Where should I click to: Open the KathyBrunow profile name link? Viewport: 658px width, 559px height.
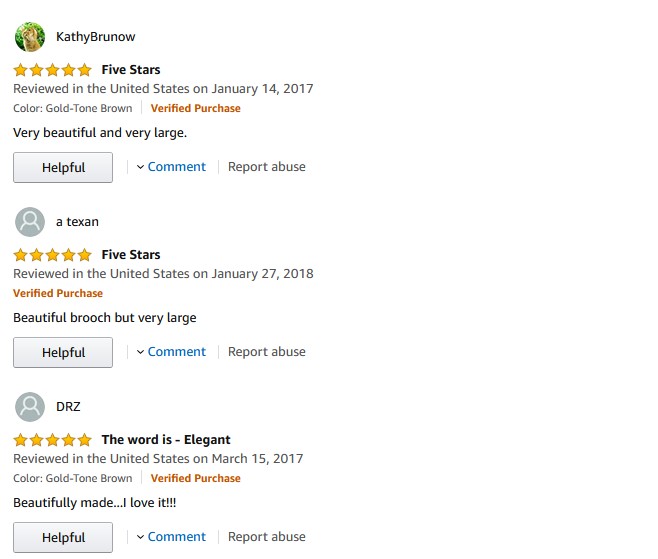[96, 37]
